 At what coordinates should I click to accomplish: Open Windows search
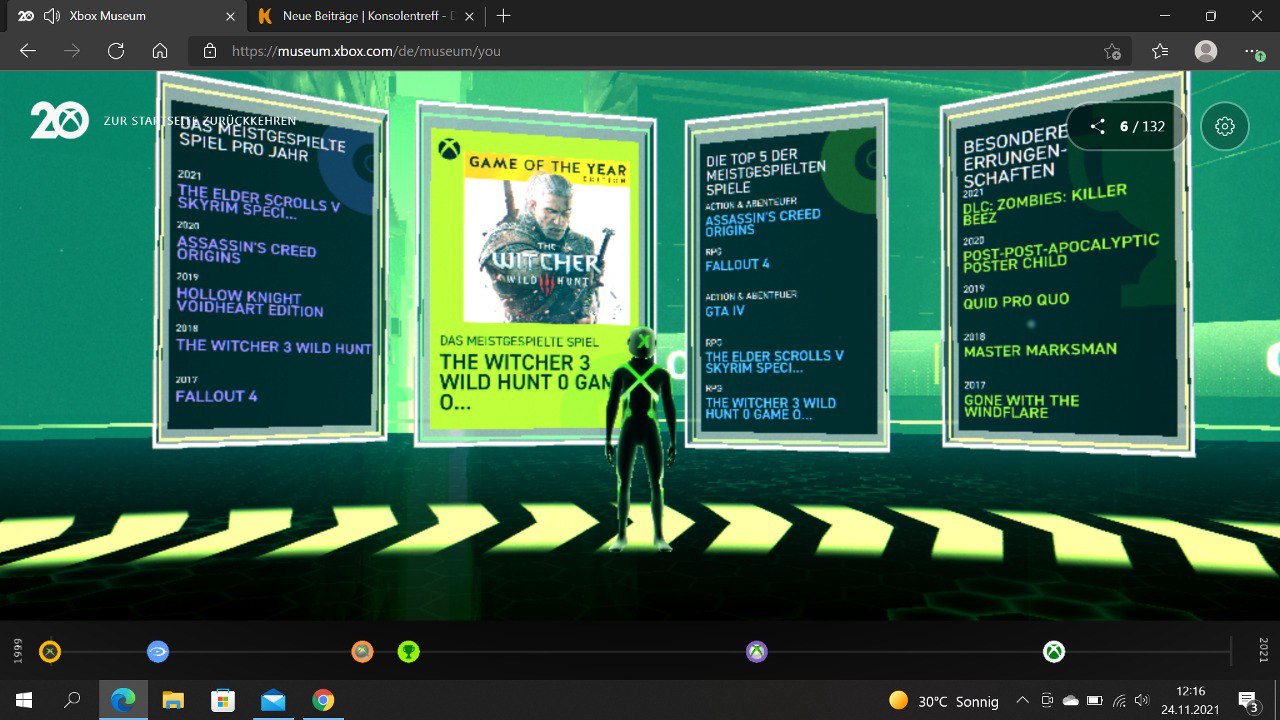72,700
